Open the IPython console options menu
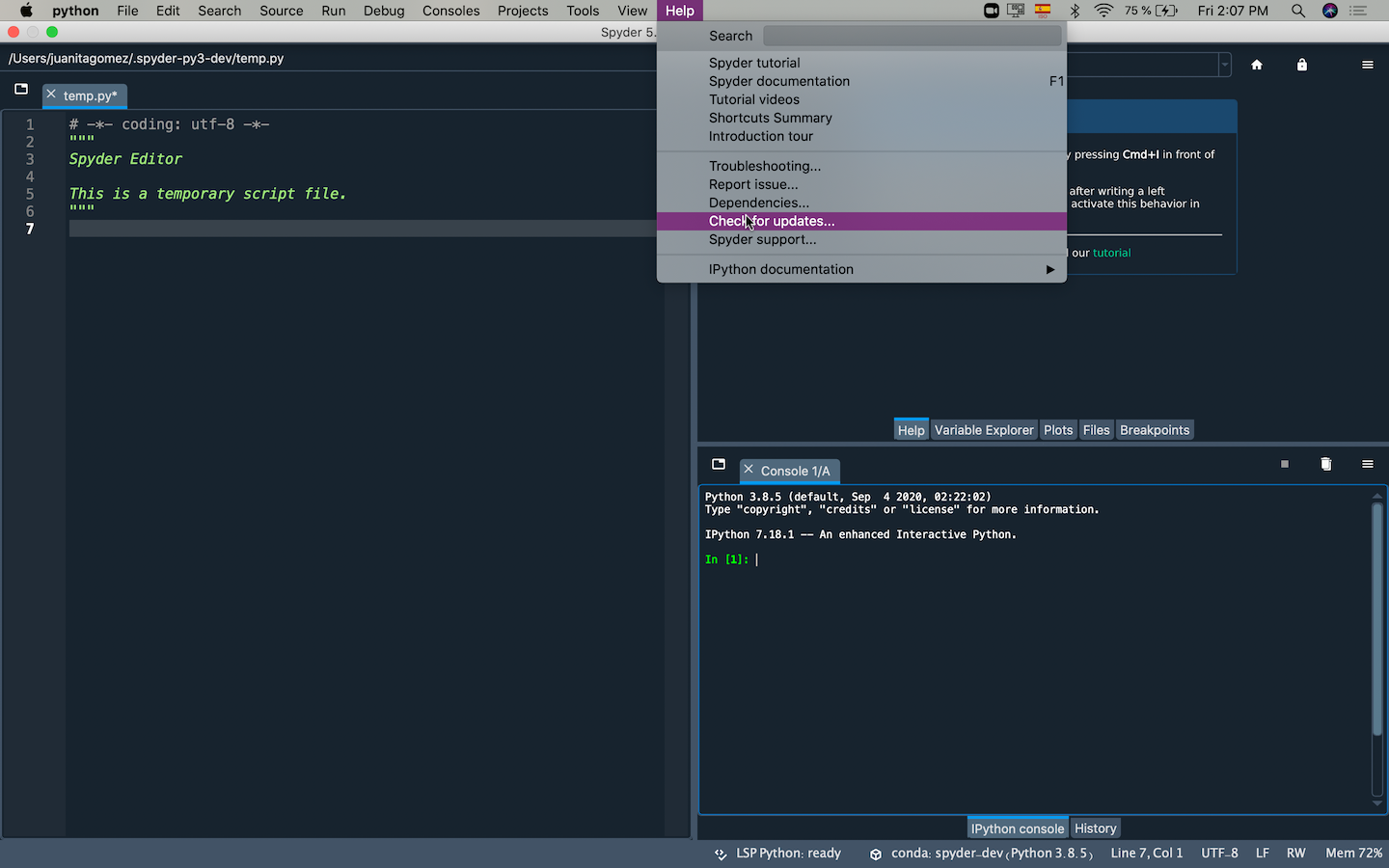Viewport: 1389px width, 868px height. tap(1367, 464)
